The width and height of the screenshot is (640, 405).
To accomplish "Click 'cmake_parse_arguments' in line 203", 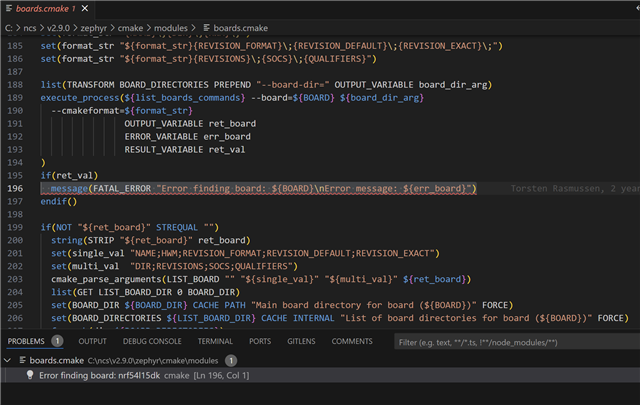I will point(106,279).
